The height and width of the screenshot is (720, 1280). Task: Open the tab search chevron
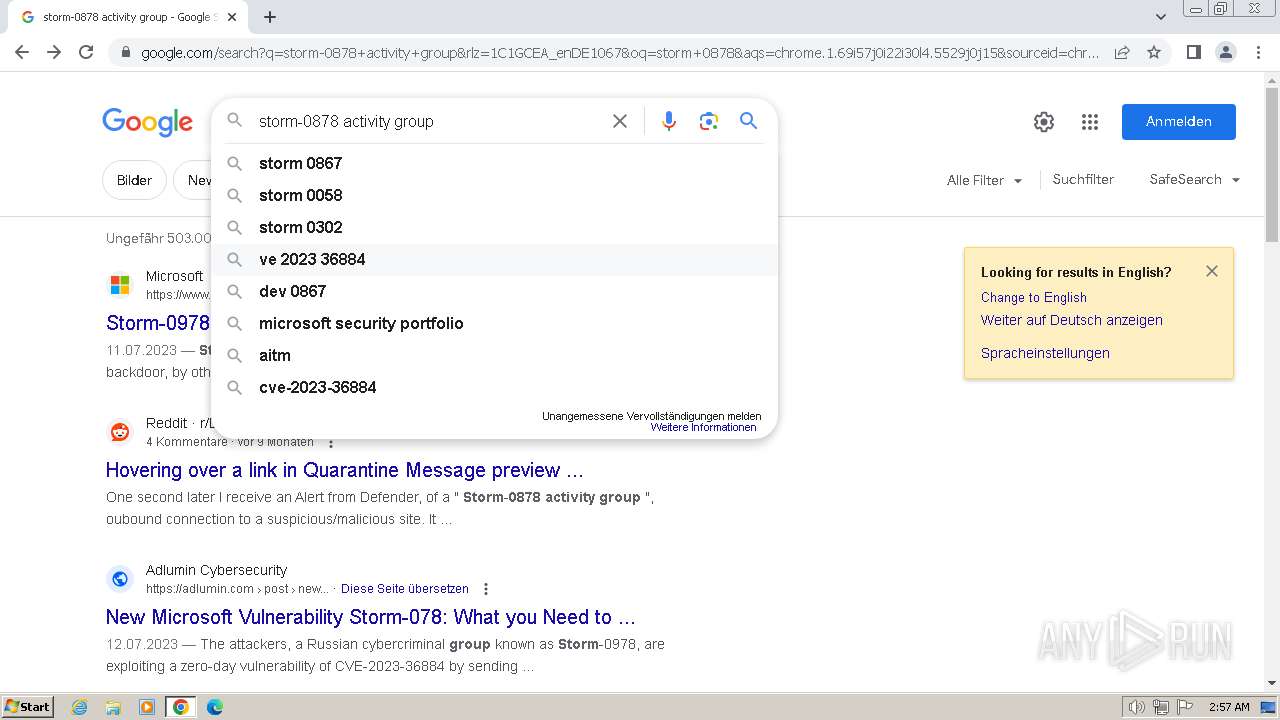(x=1161, y=17)
